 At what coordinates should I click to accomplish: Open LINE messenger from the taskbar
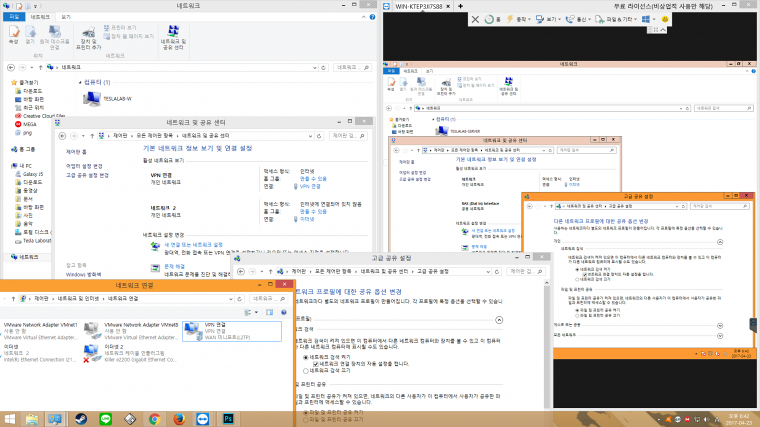[x=106, y=419]
